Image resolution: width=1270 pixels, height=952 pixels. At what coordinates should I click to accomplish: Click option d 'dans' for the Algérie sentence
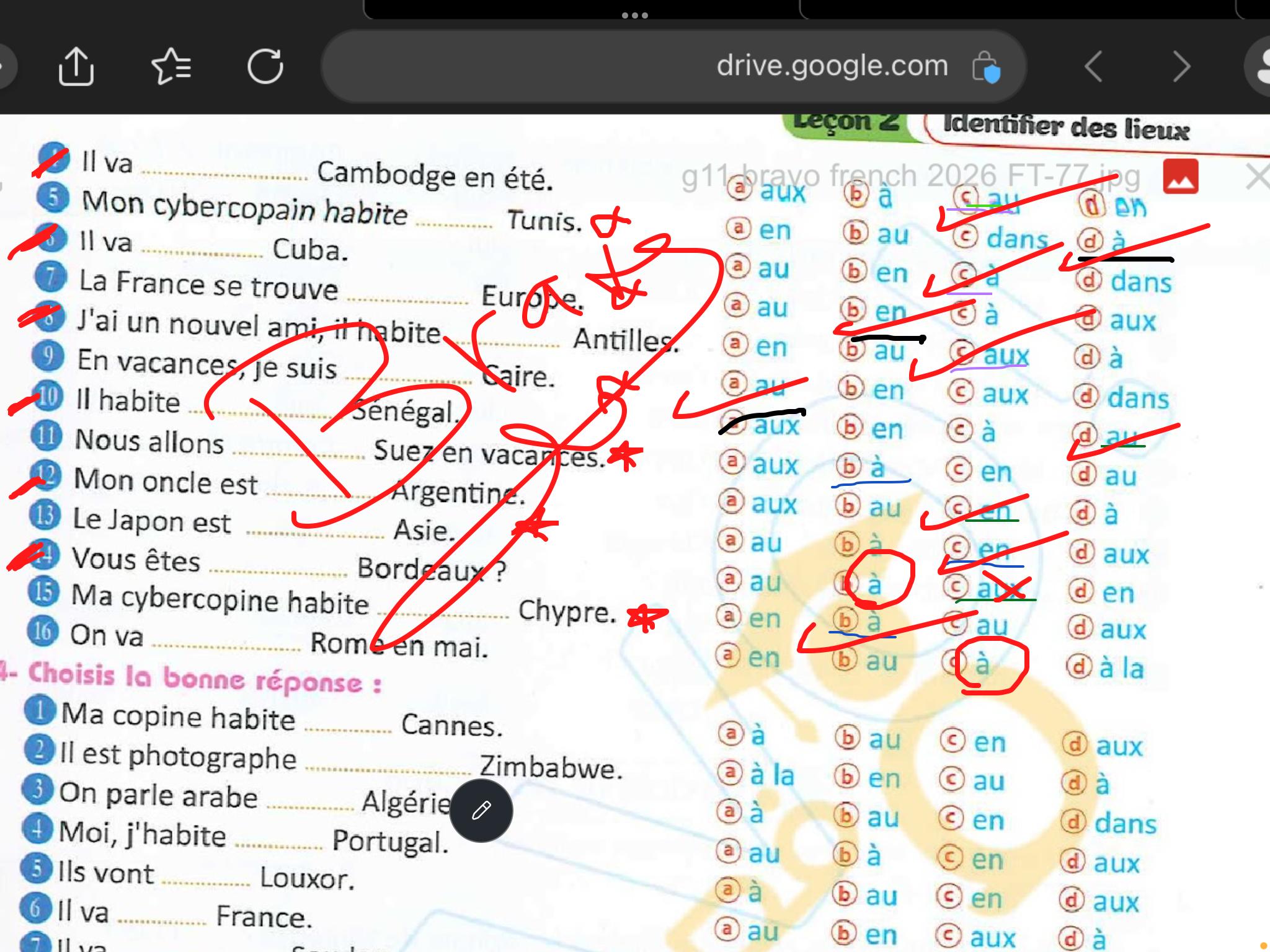pos(1109,823)
